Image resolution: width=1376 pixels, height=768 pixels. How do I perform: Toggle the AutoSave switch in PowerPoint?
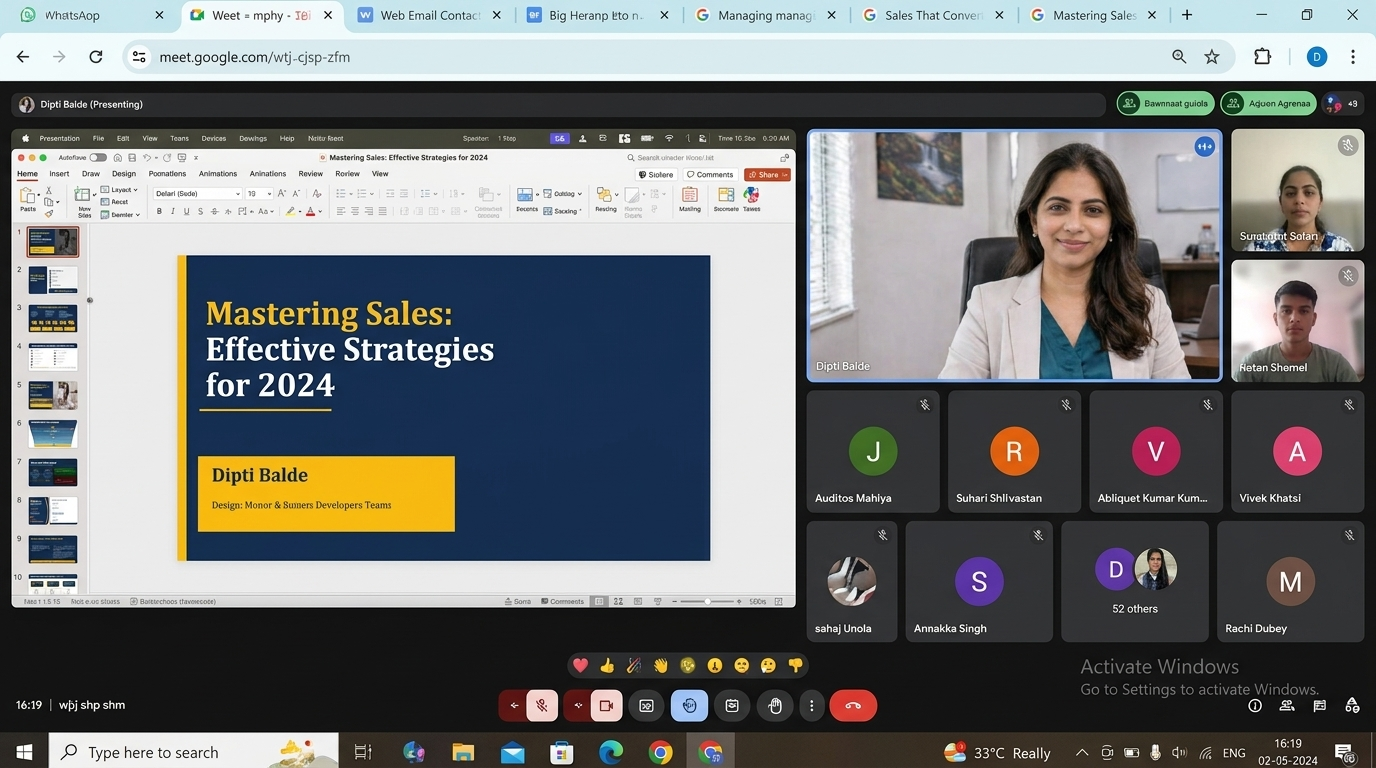tap(98, 158)
